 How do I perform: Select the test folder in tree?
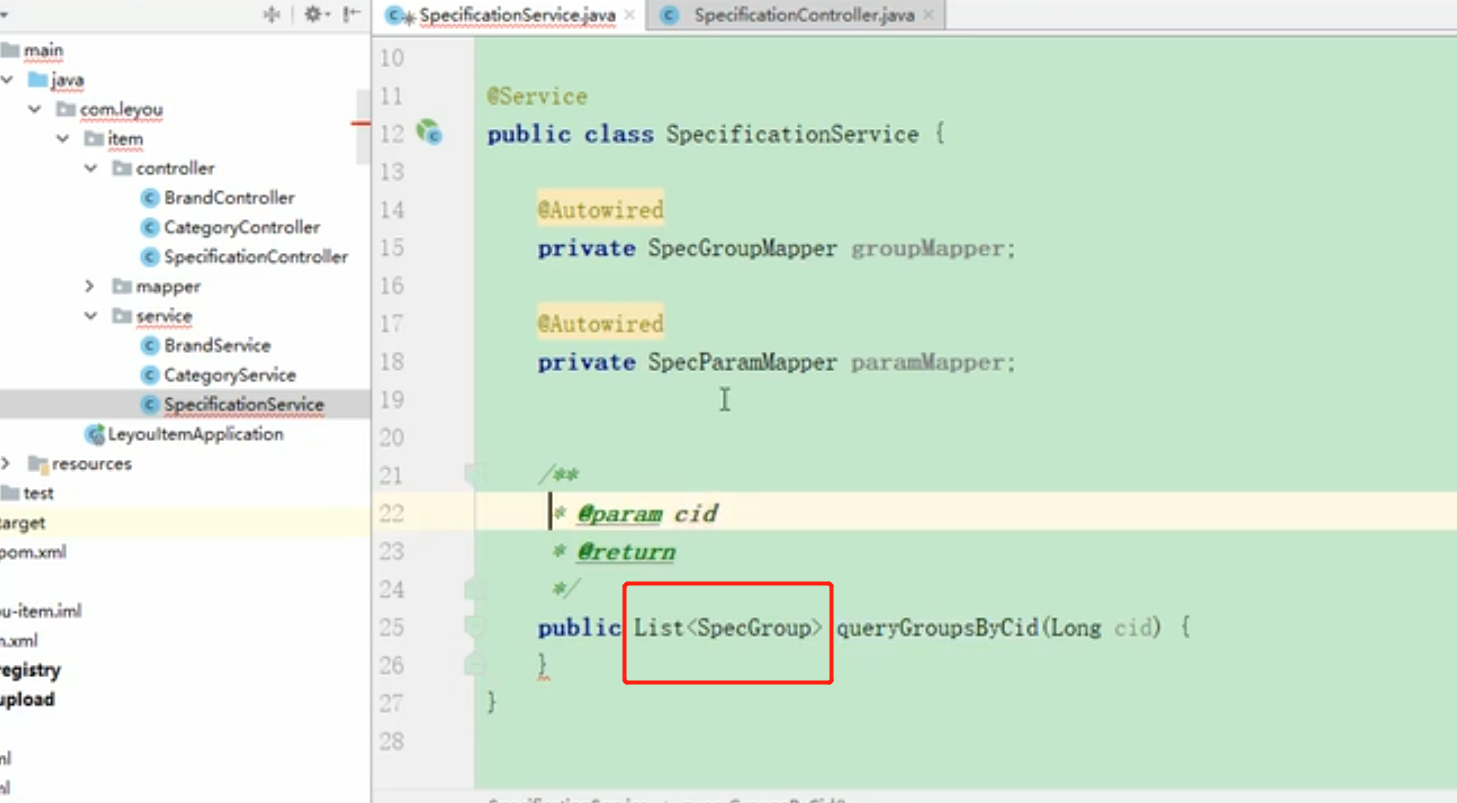(x=38, y=493)
